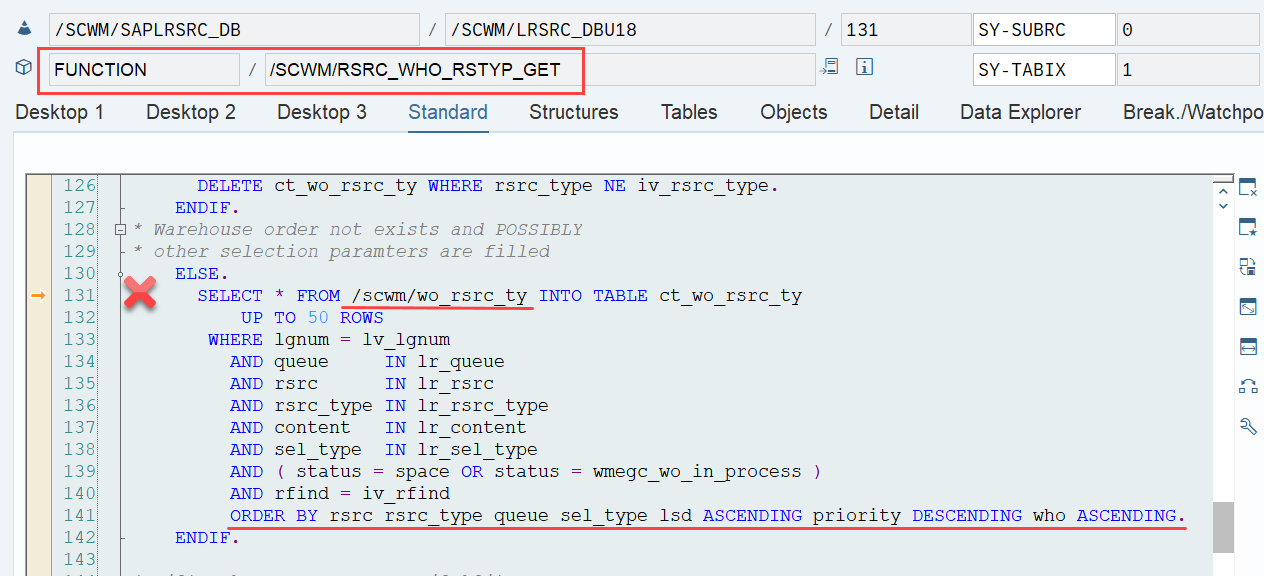The width and height of the screenshot is (1264, 576).
Task: Click the ELSE keyword on line 130
Action: [197, 274]
